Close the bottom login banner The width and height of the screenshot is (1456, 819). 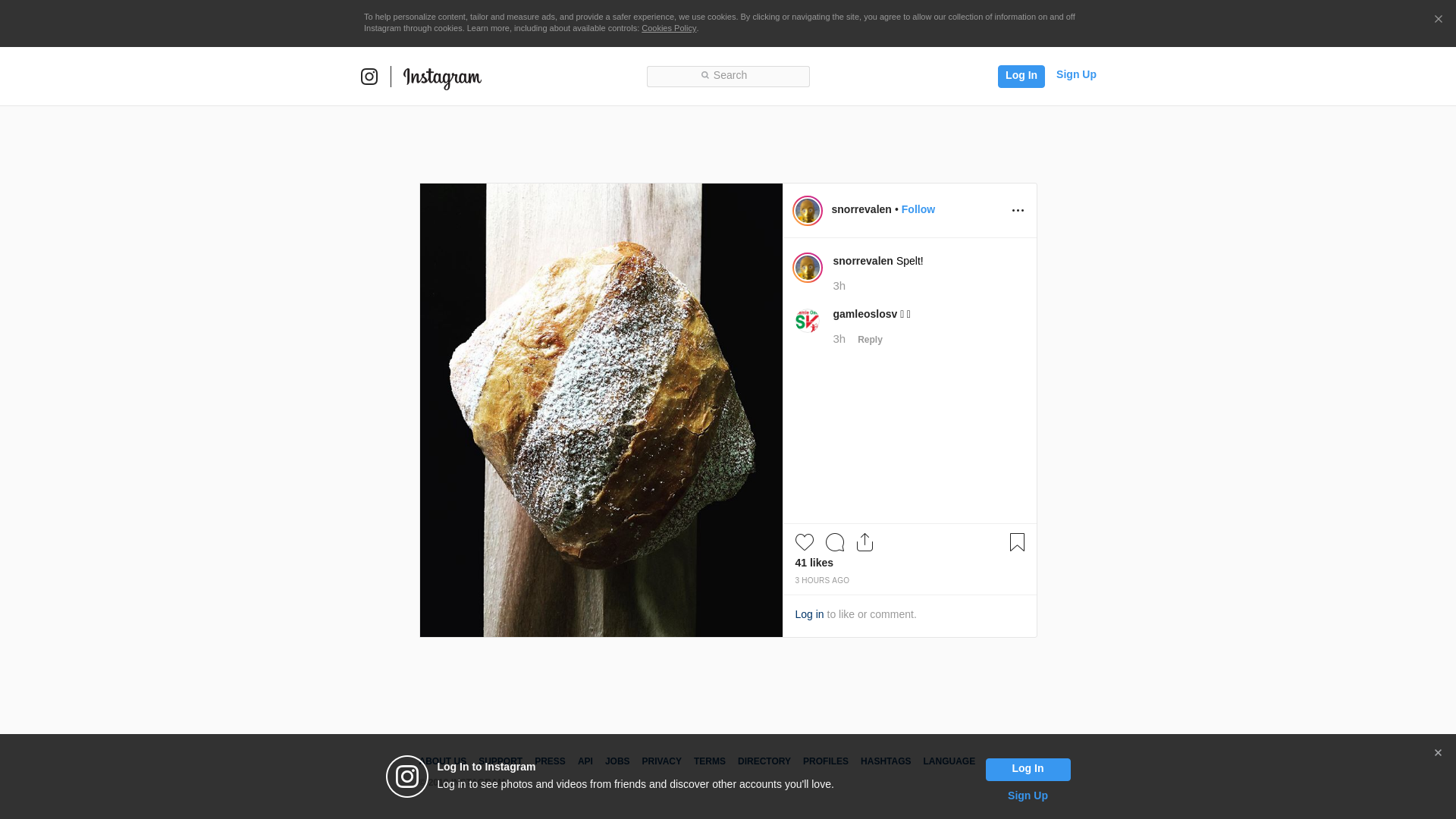[x=1438, y=753]
